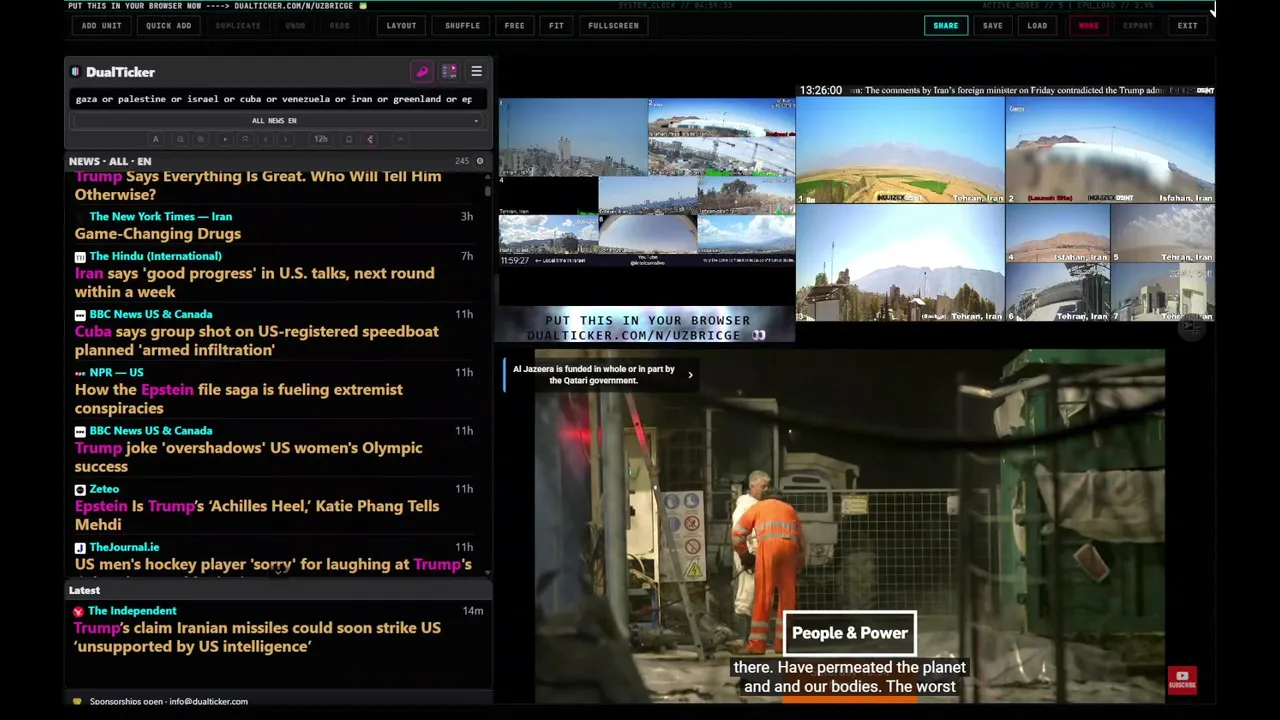Viewport: 1280px width, 720px height.
Task: Click the sponsorships info@dualticker.com link
Action: [x=169, y=701]
